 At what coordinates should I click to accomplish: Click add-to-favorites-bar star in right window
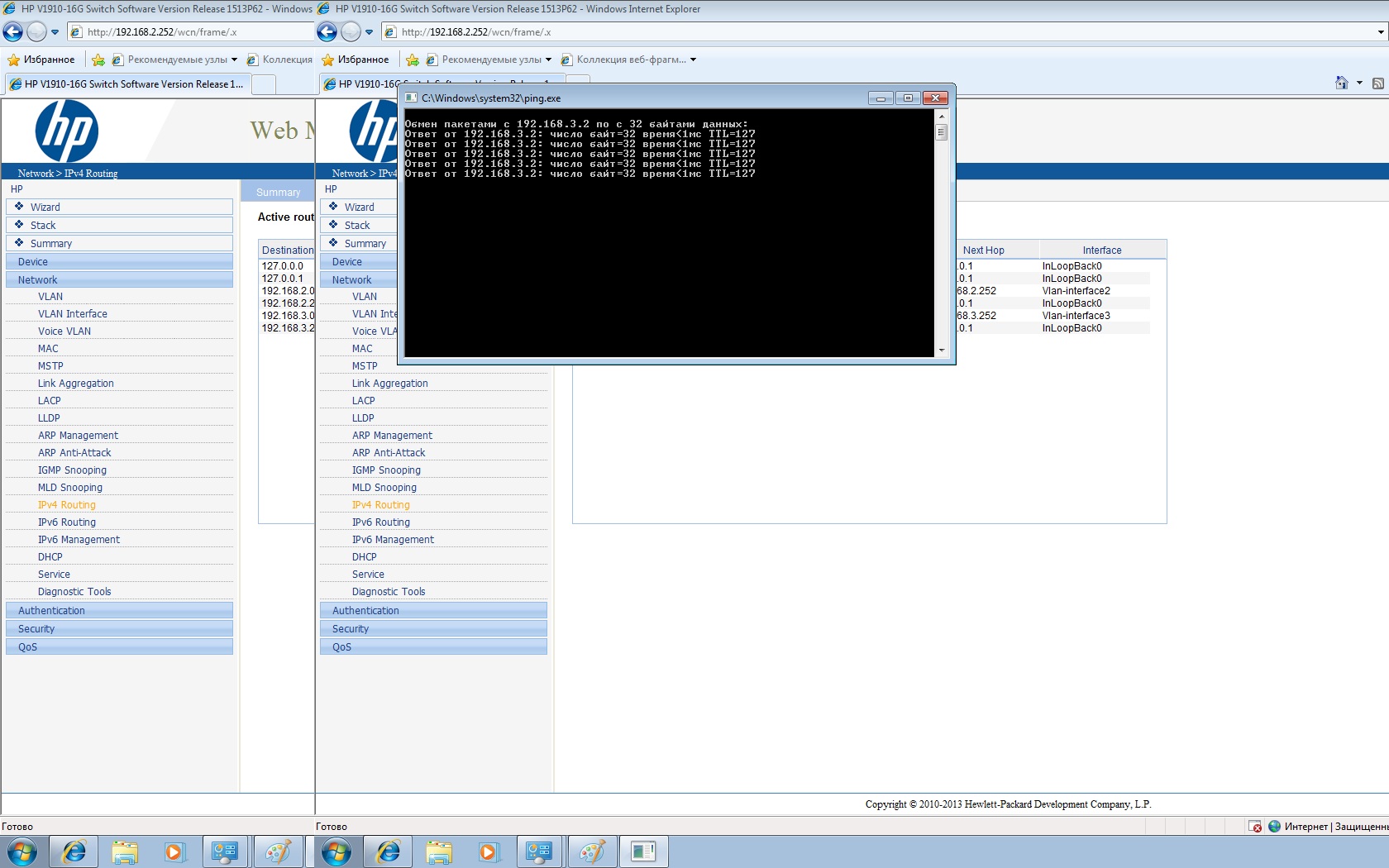[x=413, y=60]
